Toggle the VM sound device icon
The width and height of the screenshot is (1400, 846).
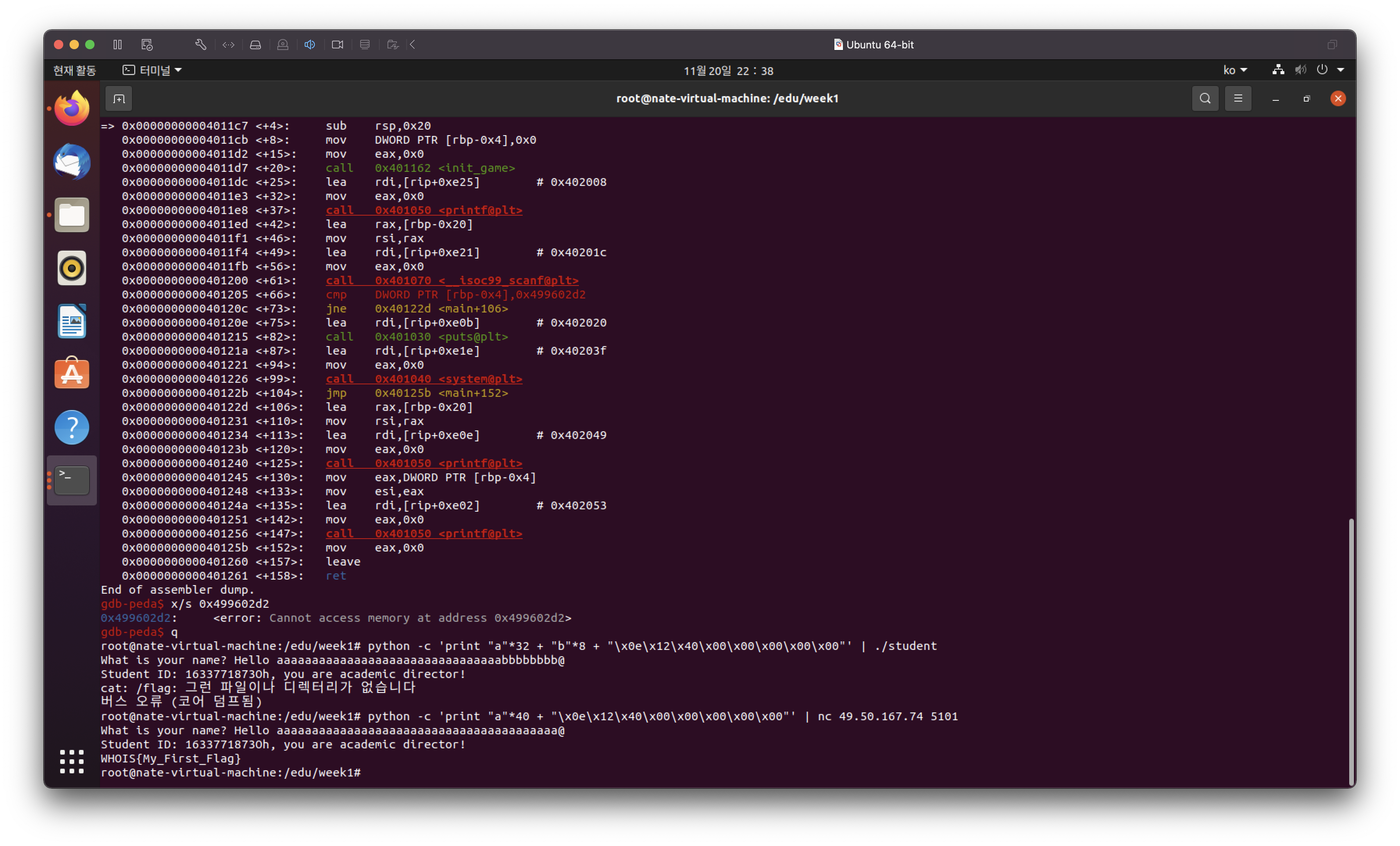(x=310, y=44)
